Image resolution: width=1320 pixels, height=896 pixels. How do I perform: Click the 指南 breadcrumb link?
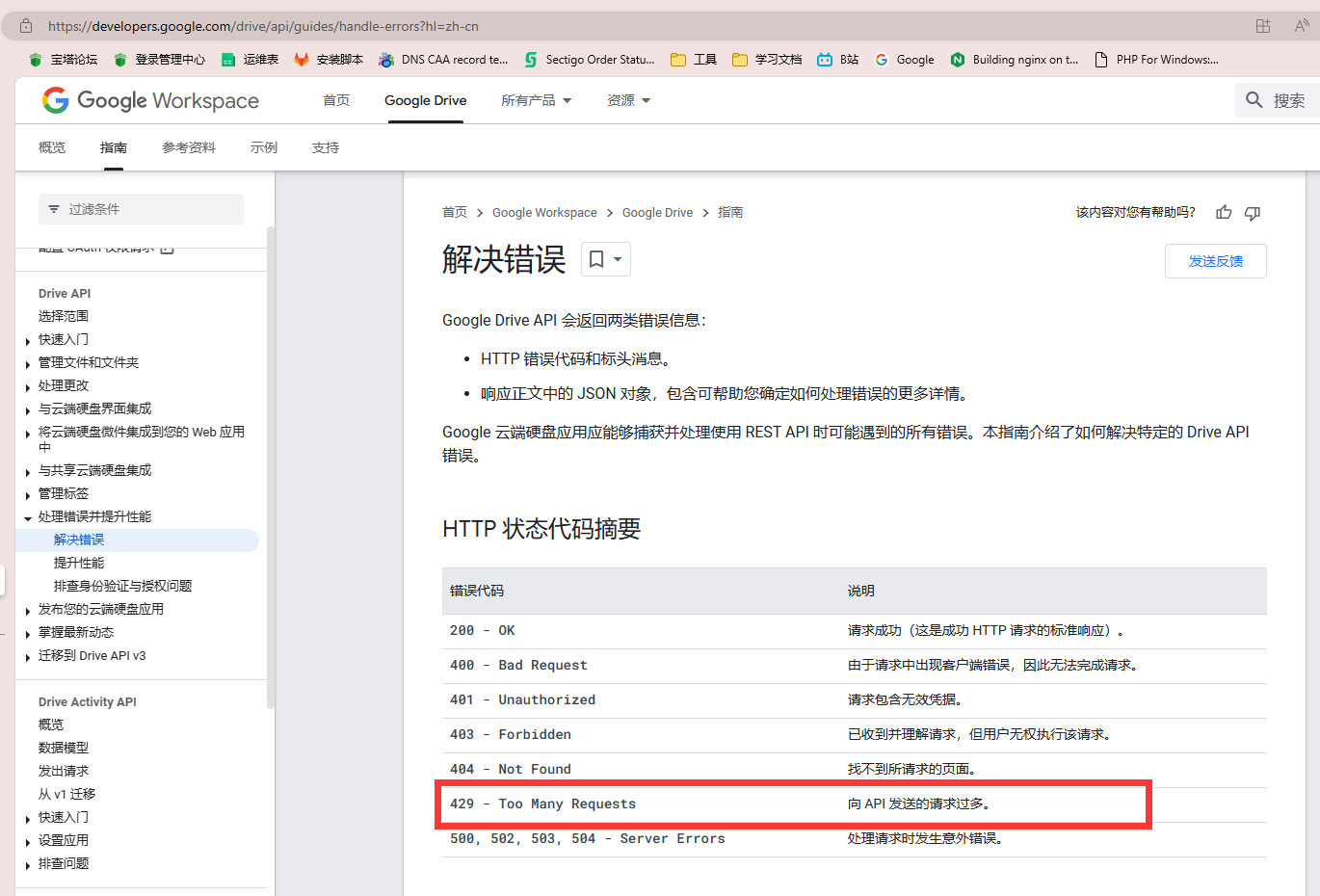730,212
